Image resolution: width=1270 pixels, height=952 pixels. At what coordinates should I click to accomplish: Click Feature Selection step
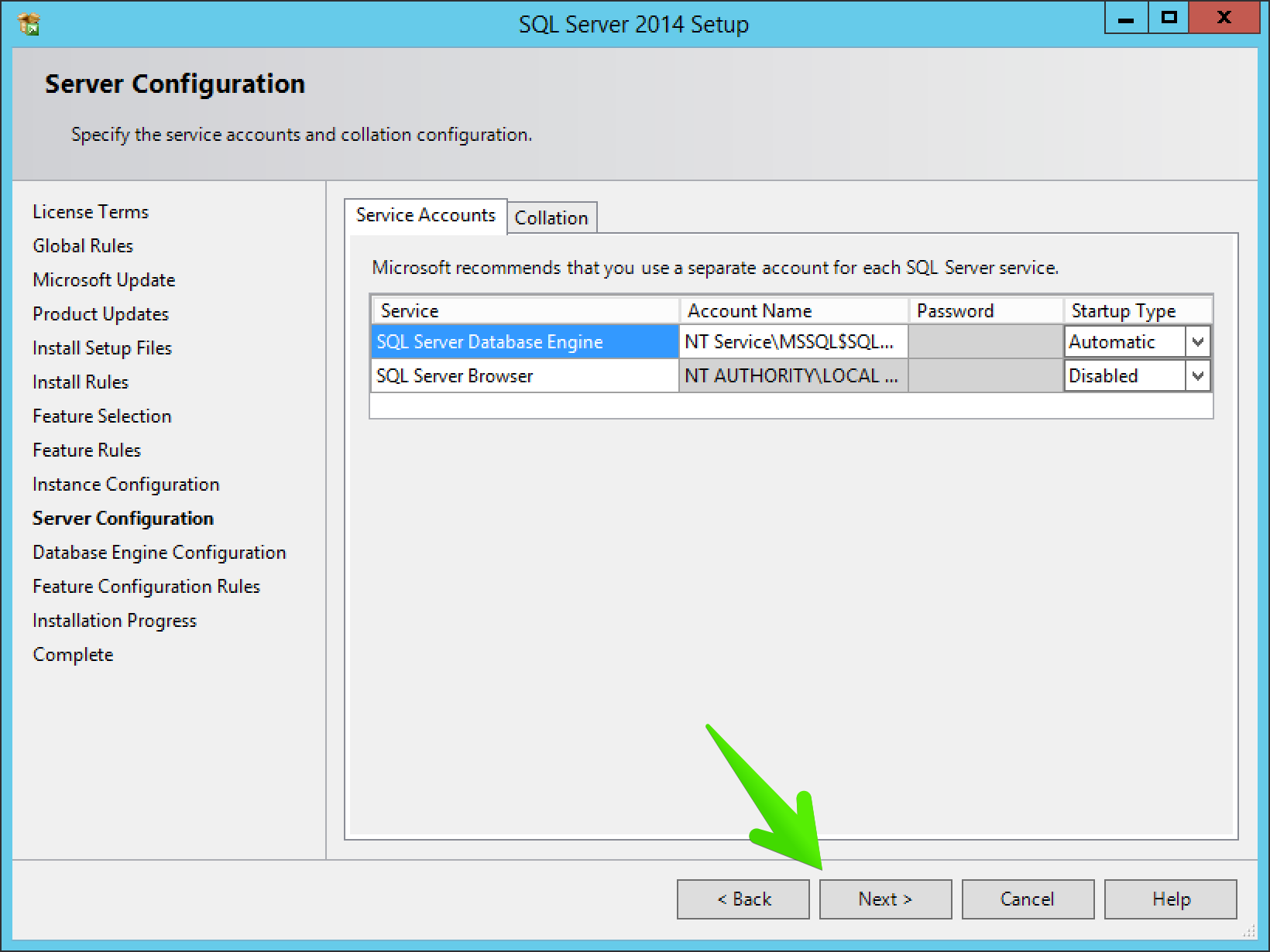click(x=102, y=416)
